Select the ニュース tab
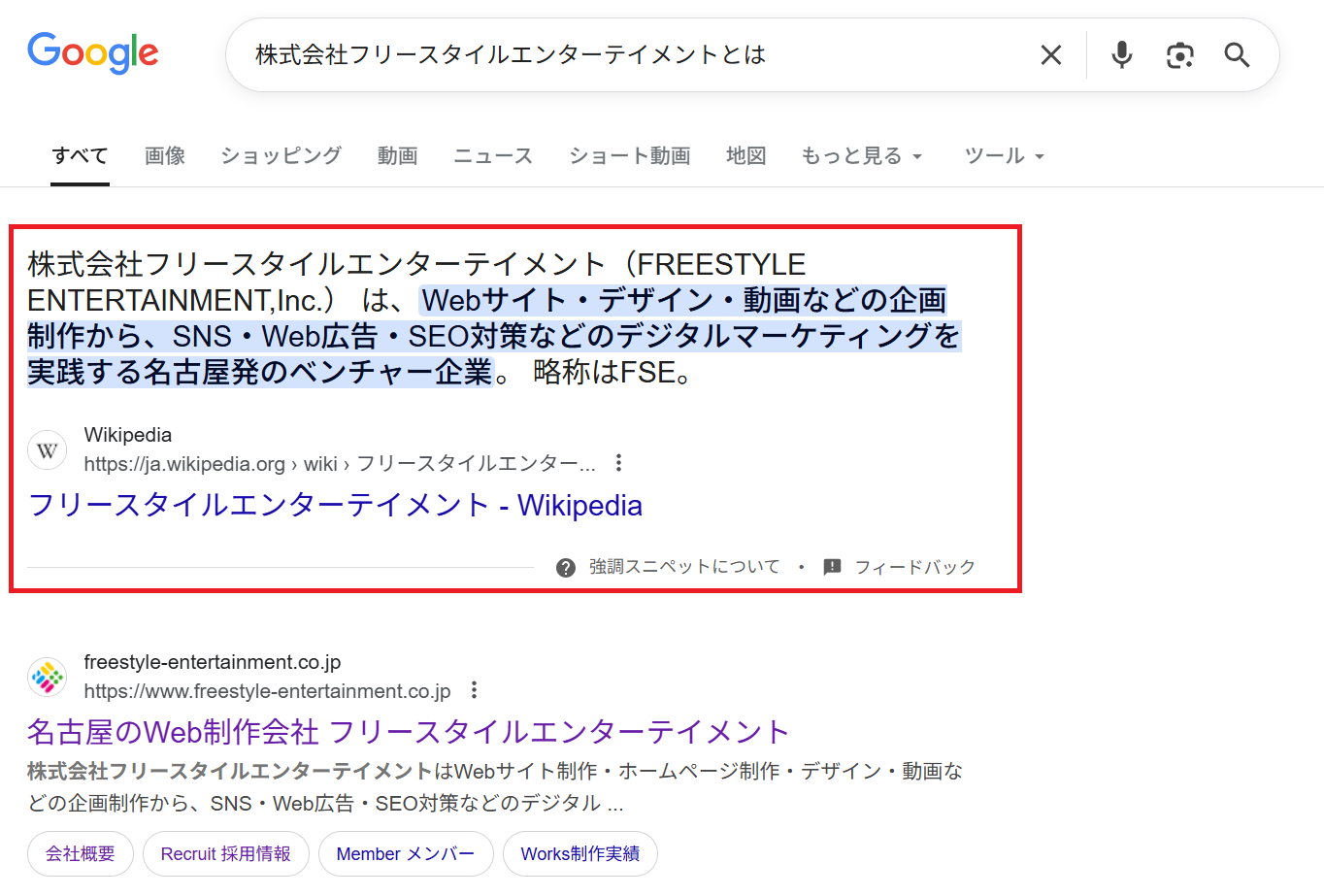Viewport: 1324px width, 896px height. coord(493,156)
